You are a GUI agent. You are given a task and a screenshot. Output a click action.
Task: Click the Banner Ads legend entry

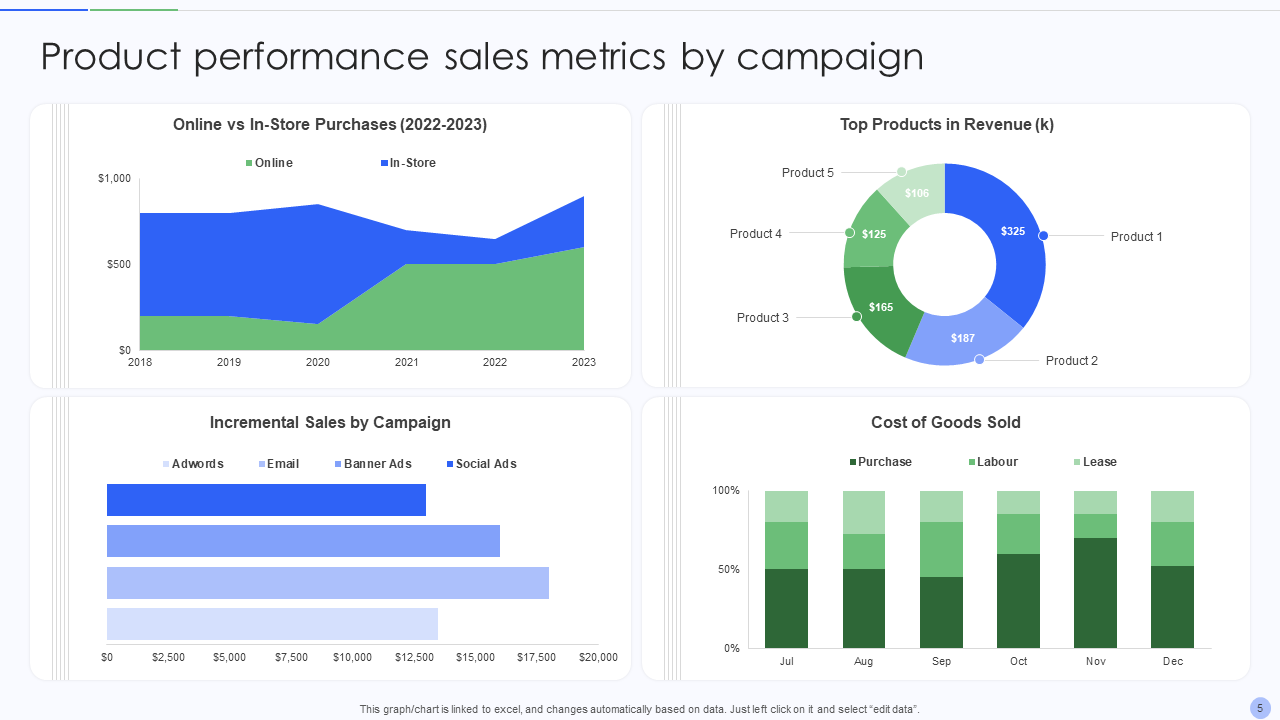click(373, 464)
